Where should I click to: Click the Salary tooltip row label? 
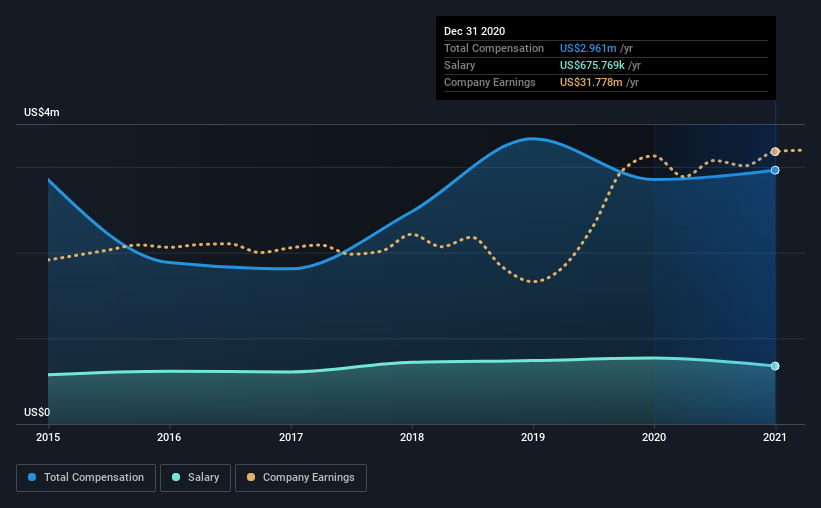460,65
